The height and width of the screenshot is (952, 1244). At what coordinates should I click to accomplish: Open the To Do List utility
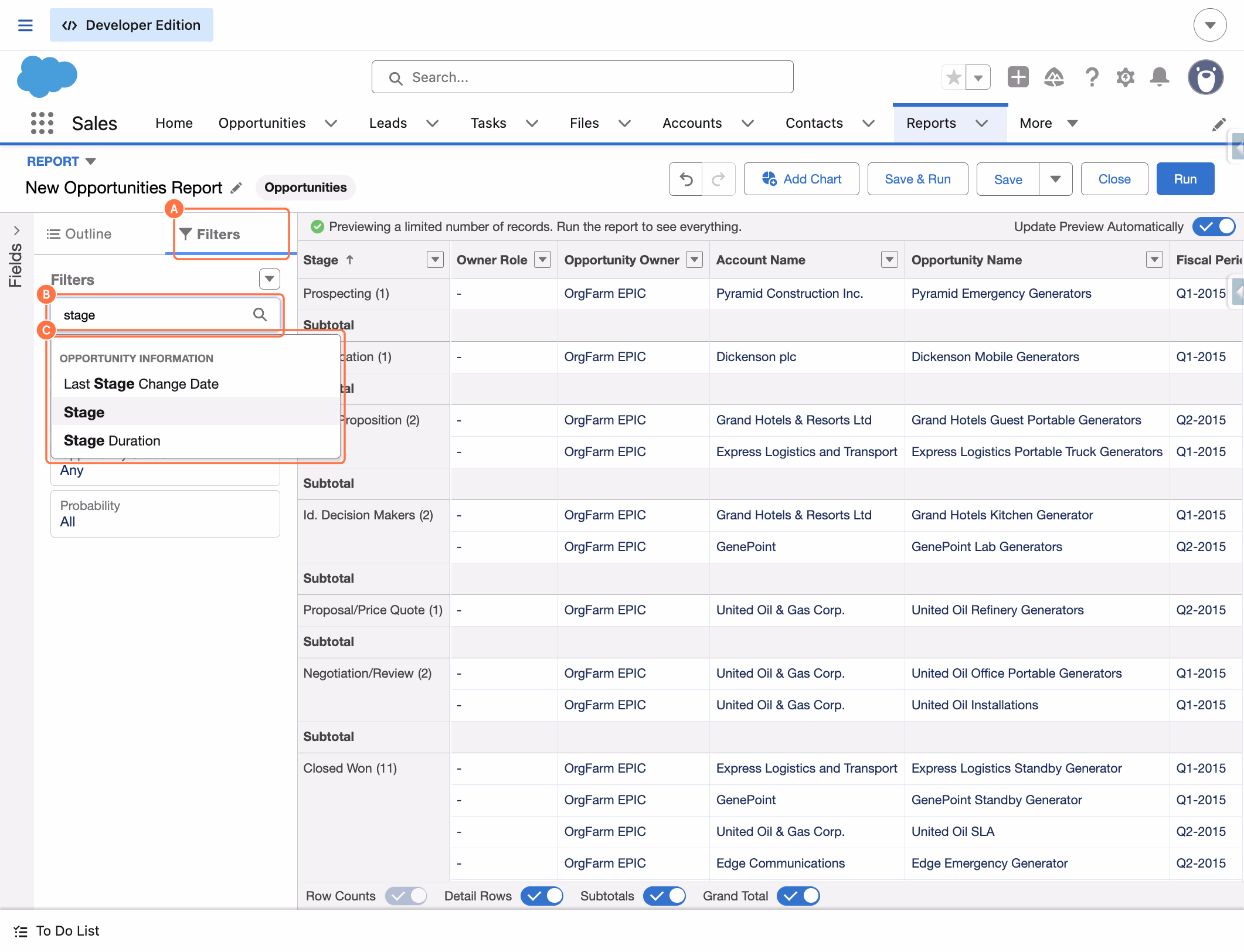[57, 931]
